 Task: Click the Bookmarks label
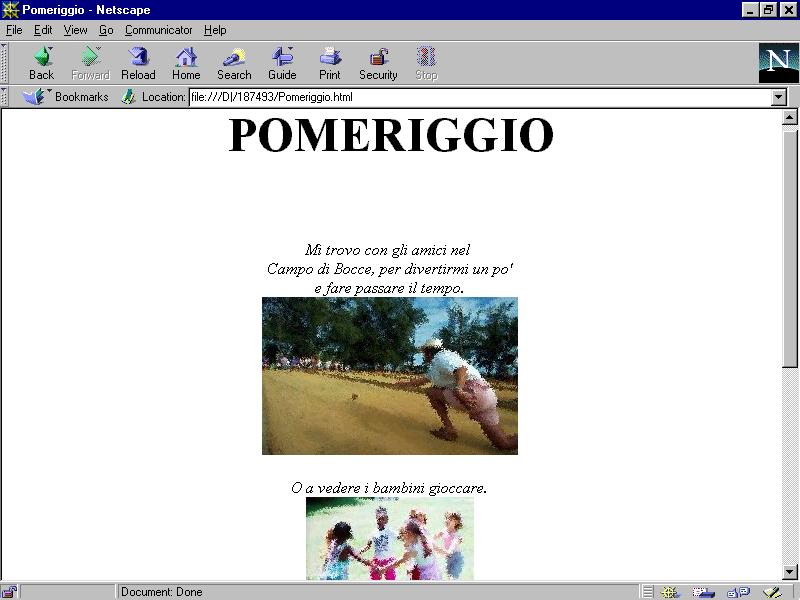(82, 96)
